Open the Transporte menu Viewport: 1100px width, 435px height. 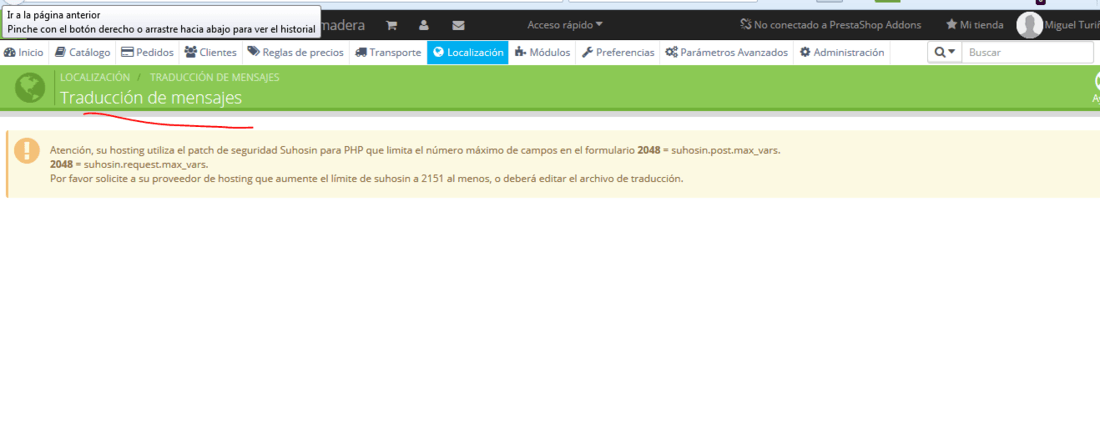pyautogui.click(x=388, y=52)
